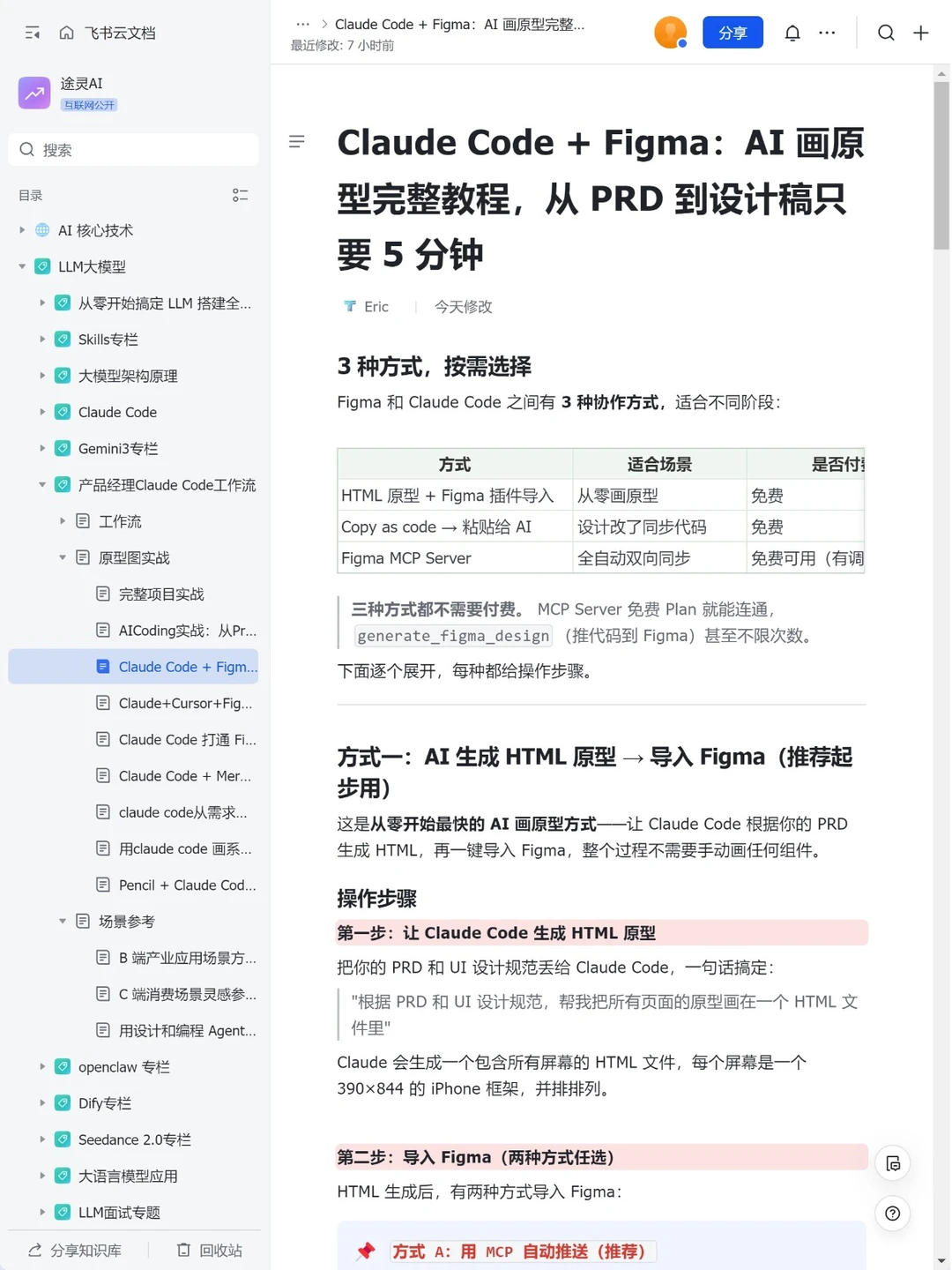Expand the Dify专栏 node
952x1270 pixels.
pos(42,1103)
